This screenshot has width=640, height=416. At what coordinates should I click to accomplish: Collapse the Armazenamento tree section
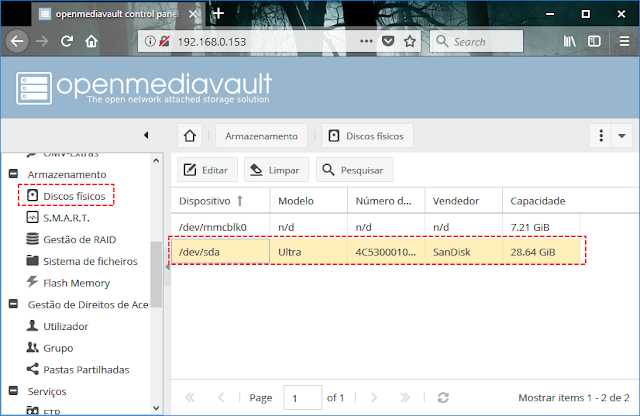13,174
